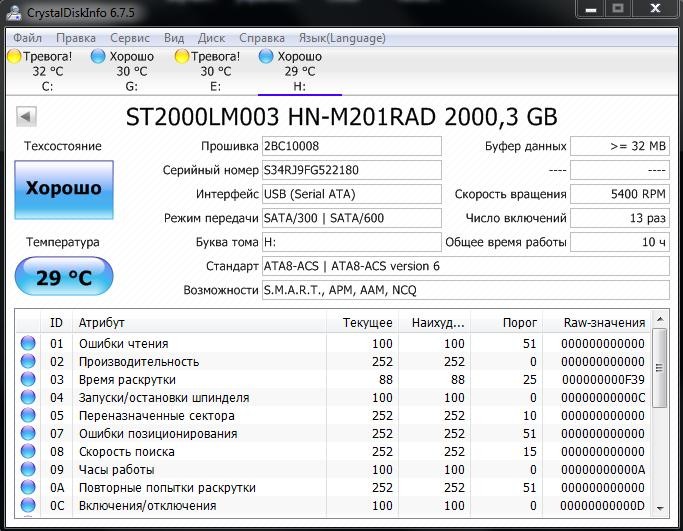This screenshot has height=531, width=683.
Task: Select the Производительность attribute row
Action: click(x=333, y=361)
